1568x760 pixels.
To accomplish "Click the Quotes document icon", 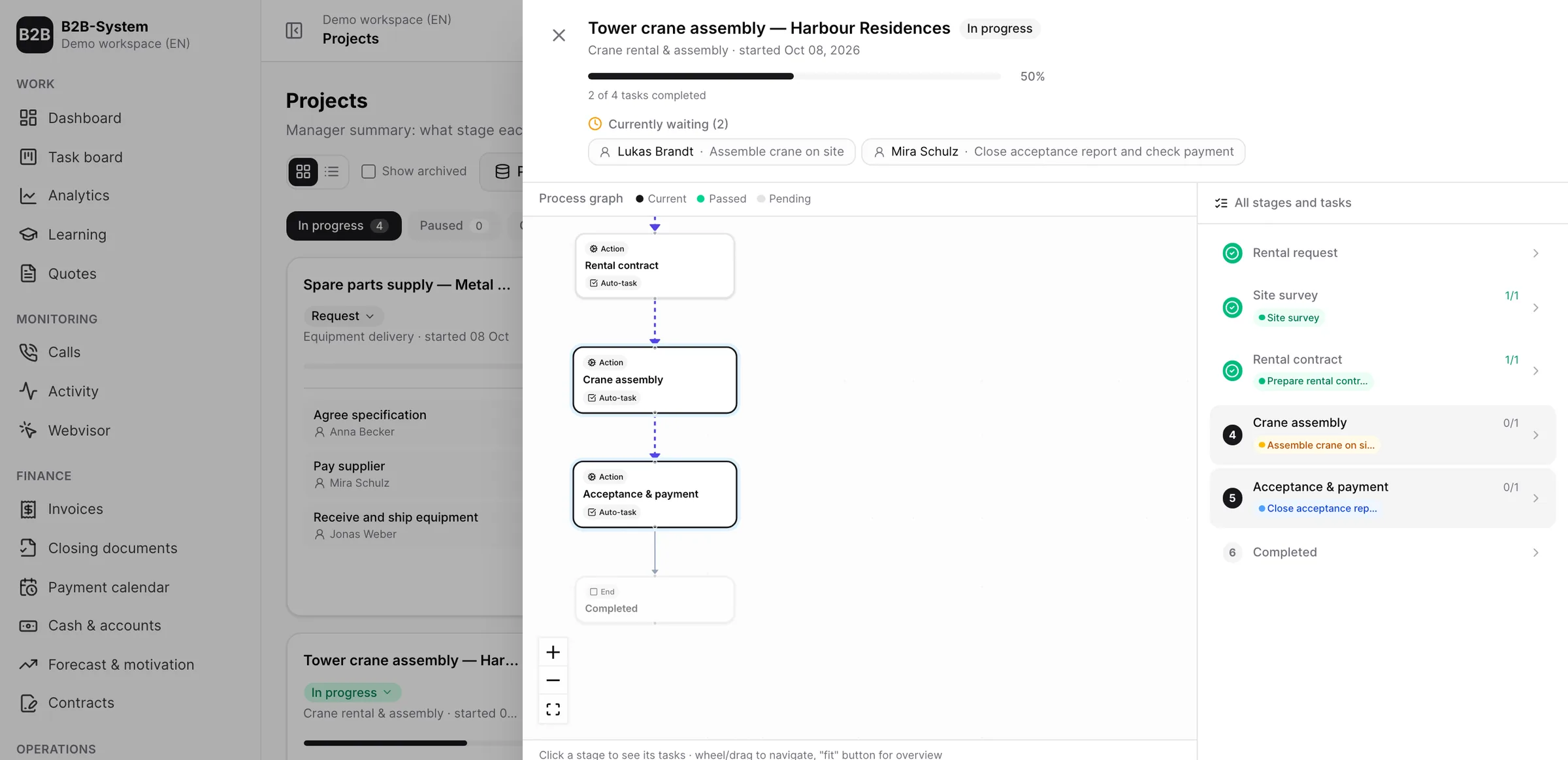I will (28, 273).
